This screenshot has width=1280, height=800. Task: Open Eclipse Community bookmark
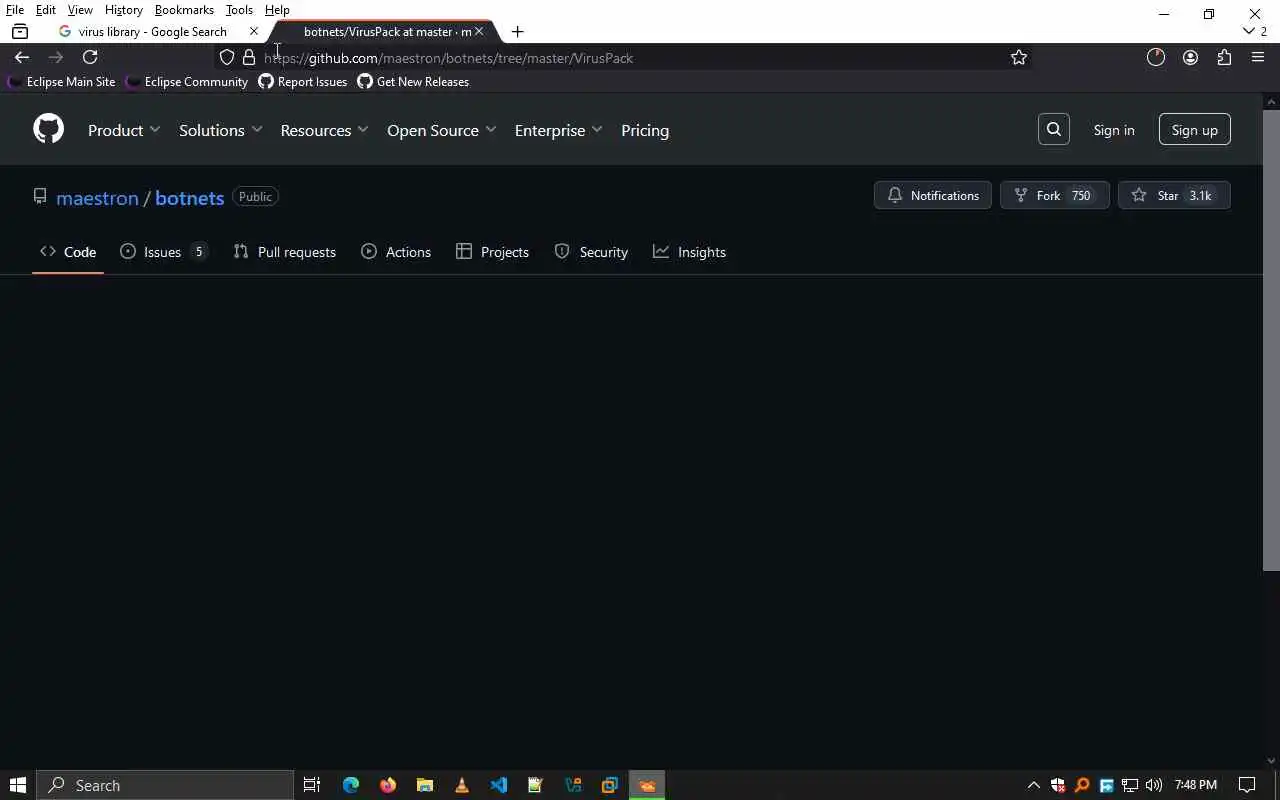click(x=187, y=82)
